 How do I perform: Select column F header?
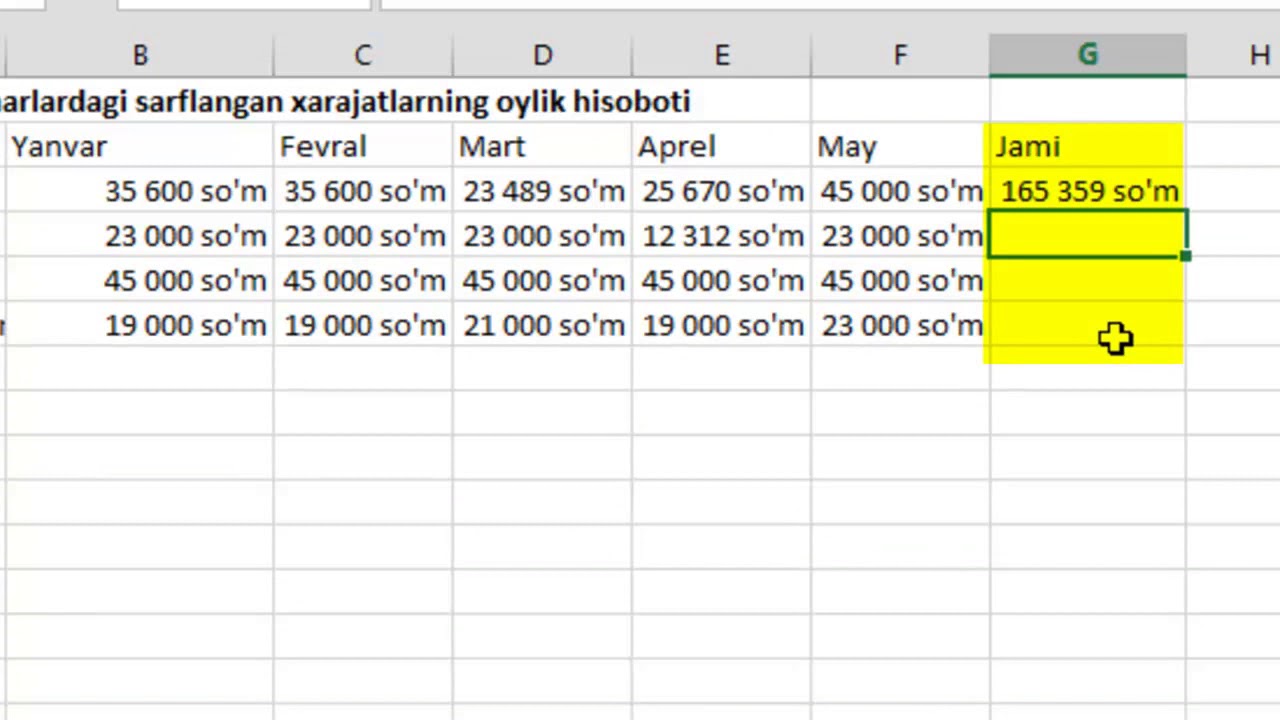[x=900, y=56]
